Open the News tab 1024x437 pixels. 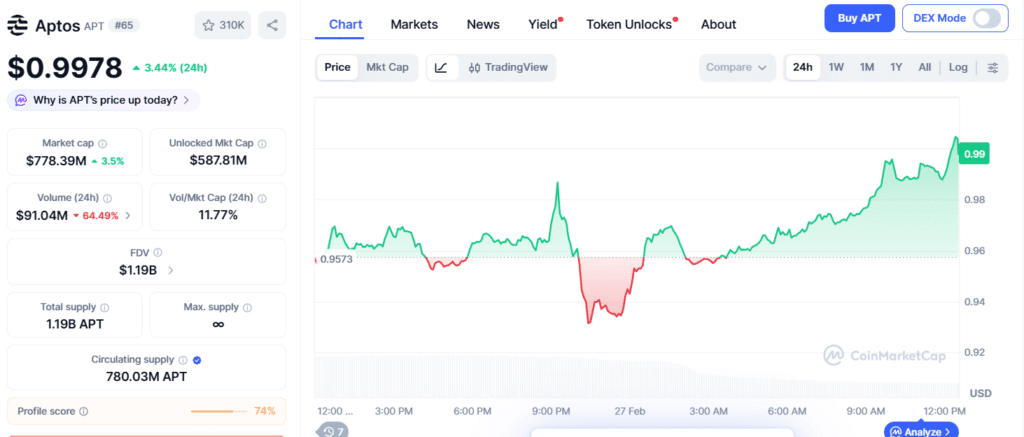[x=483, y=24]
